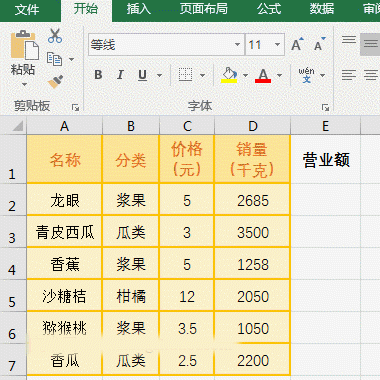This screenshot has width=380, height=380.
Task: Click the Cut scissors icon
Action: point(55,35)
